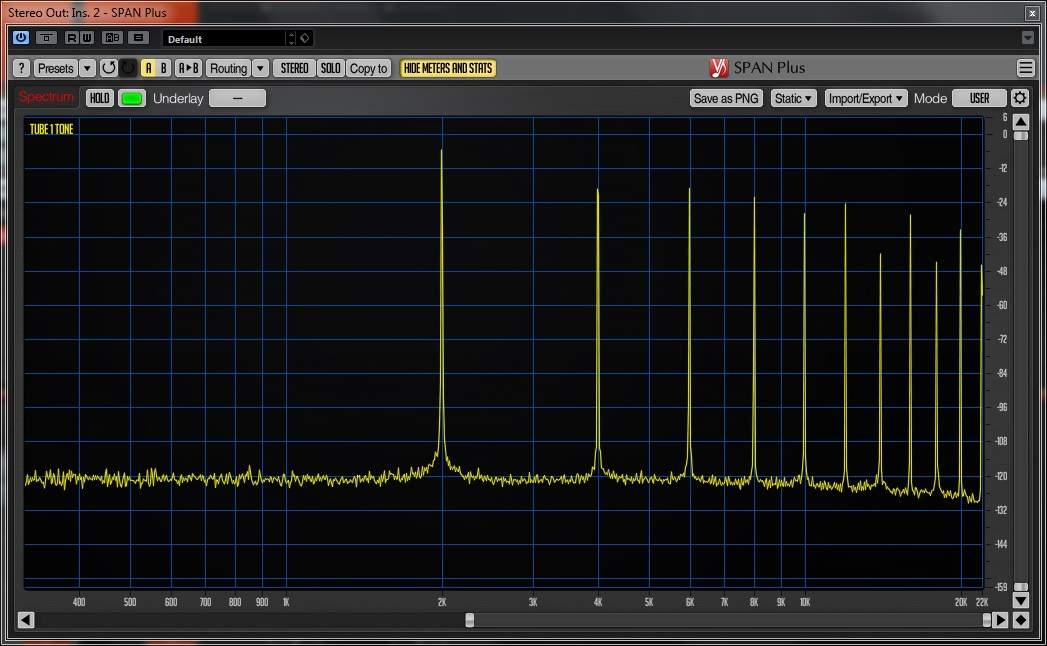
Task: Toggle the plugin power bypass button
Action: point(21,38)
